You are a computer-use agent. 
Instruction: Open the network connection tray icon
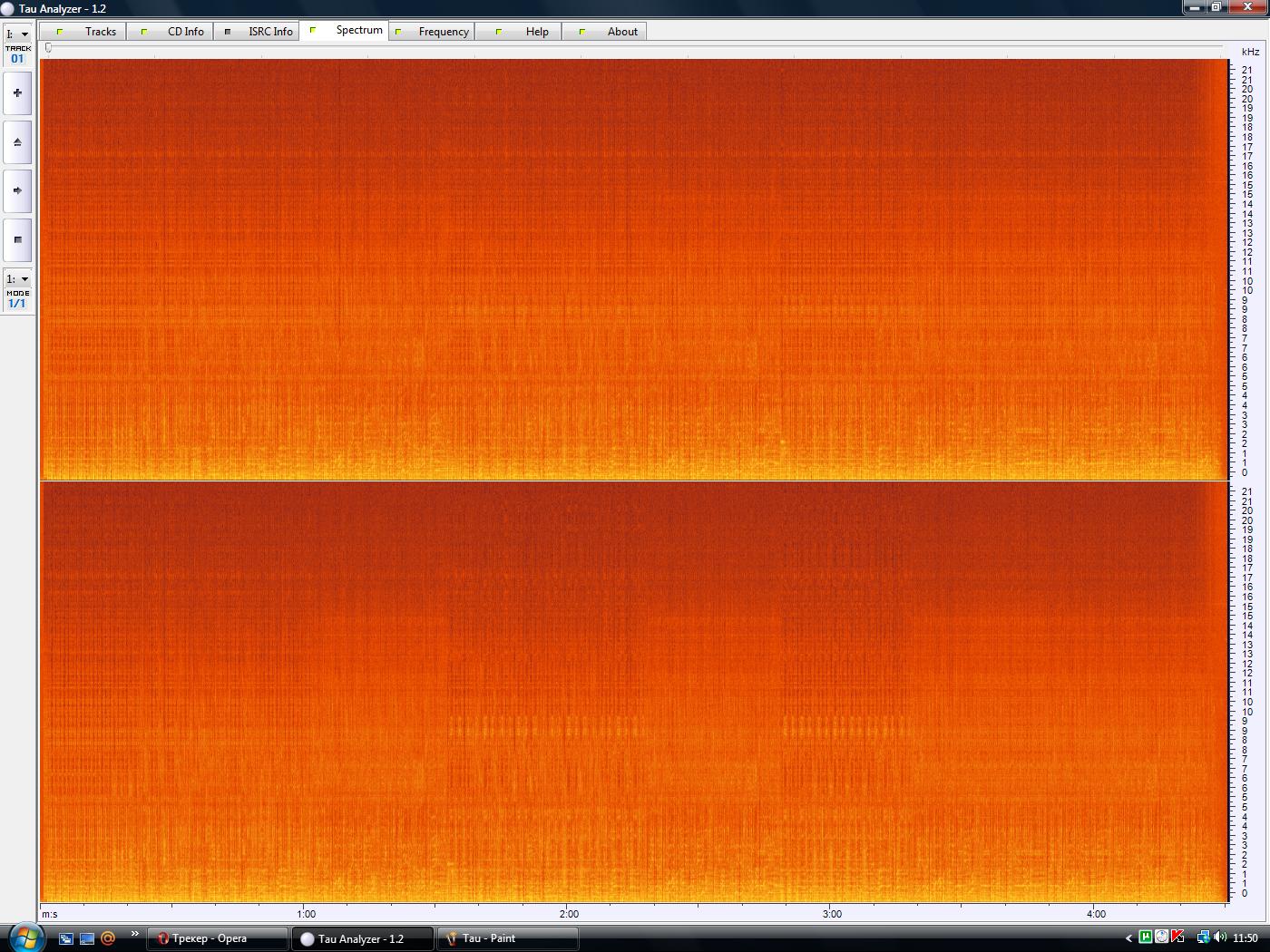1203,937
